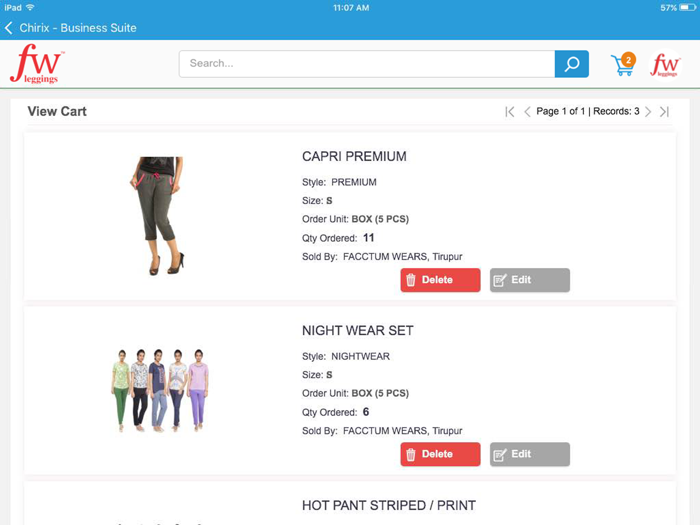Screen dimensions: 700x525
Task: Open Night Wear Set product image
Action: (159, 390)
